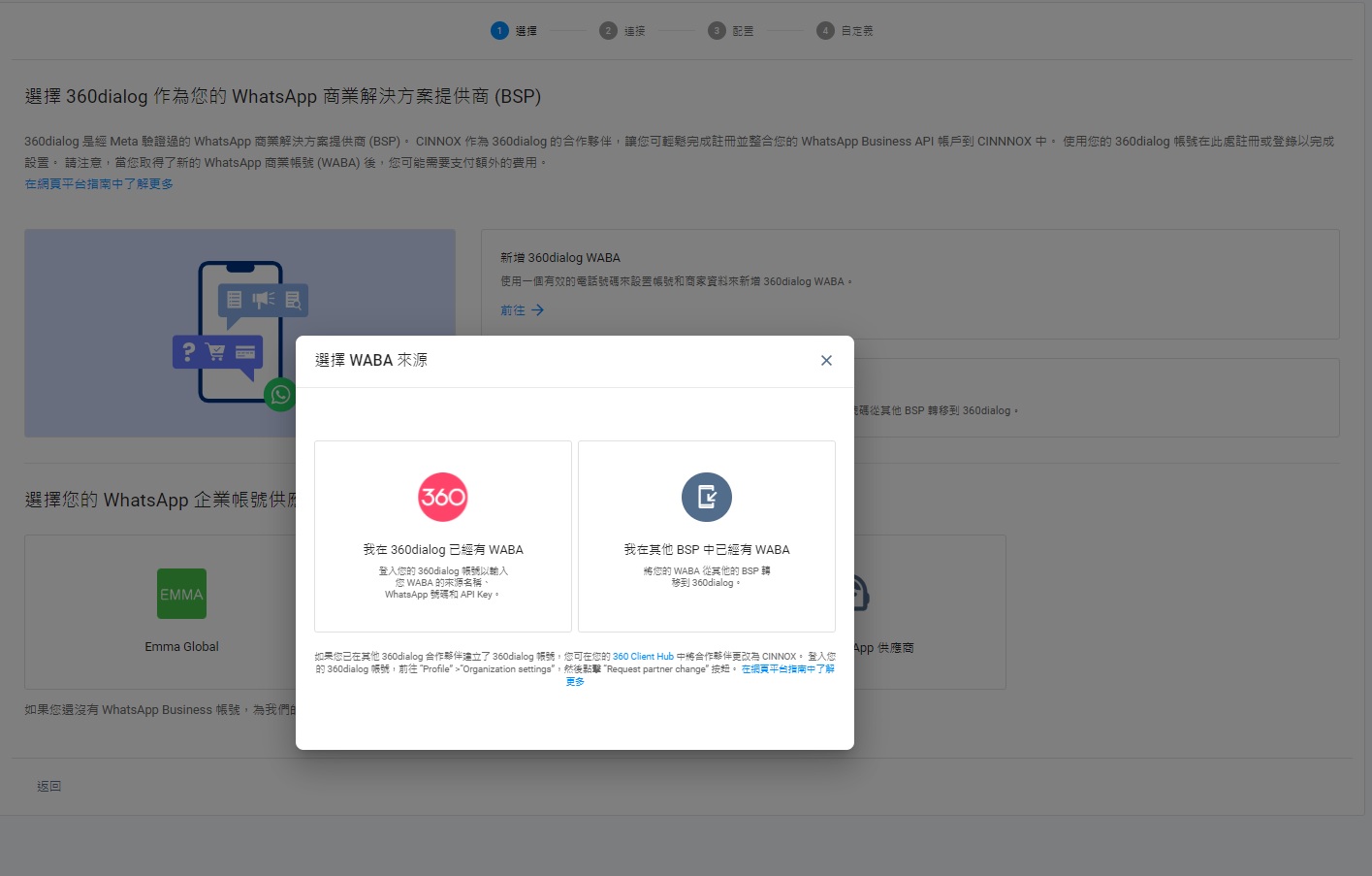Select 我在 360dialog 已經有 WABA title text

443,550
